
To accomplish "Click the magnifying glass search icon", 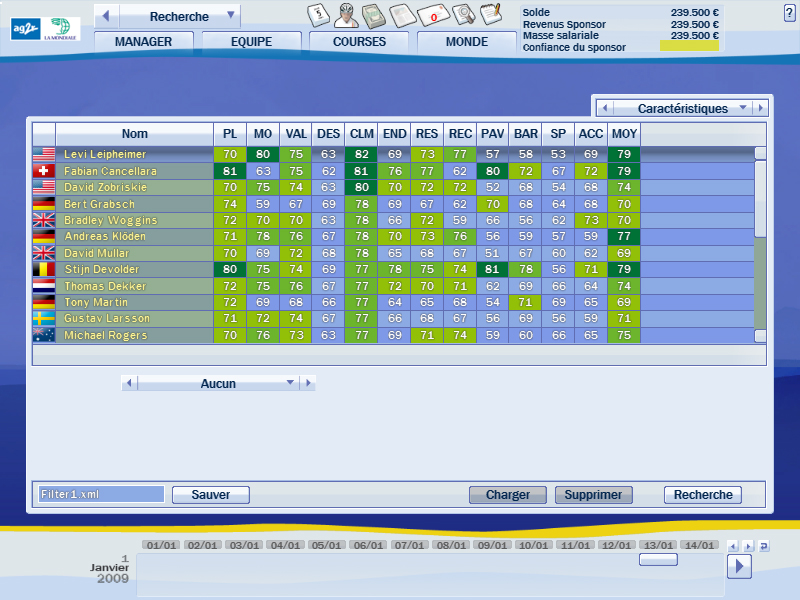I will 463,15.
